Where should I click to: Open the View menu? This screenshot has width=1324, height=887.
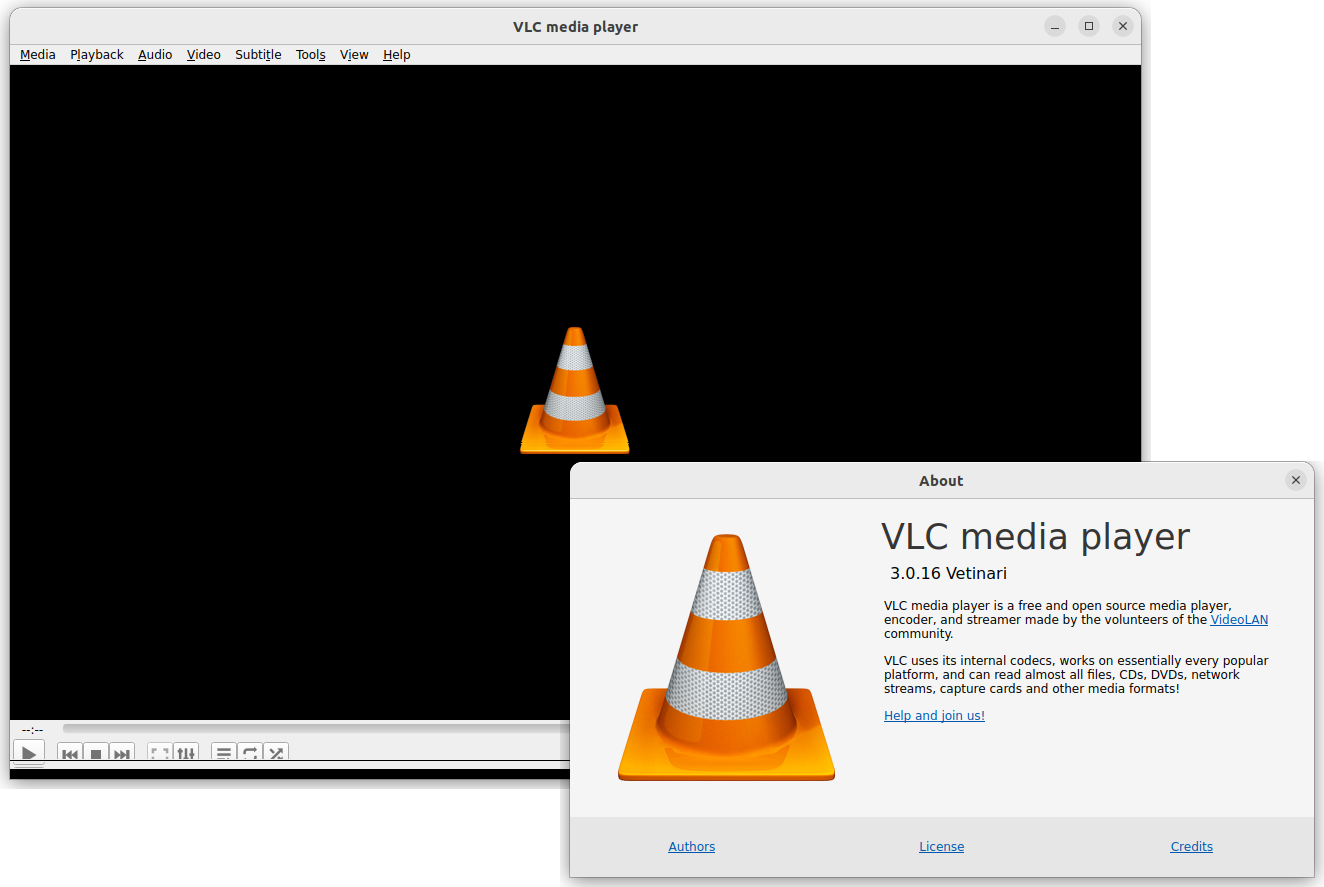[354, 55]
